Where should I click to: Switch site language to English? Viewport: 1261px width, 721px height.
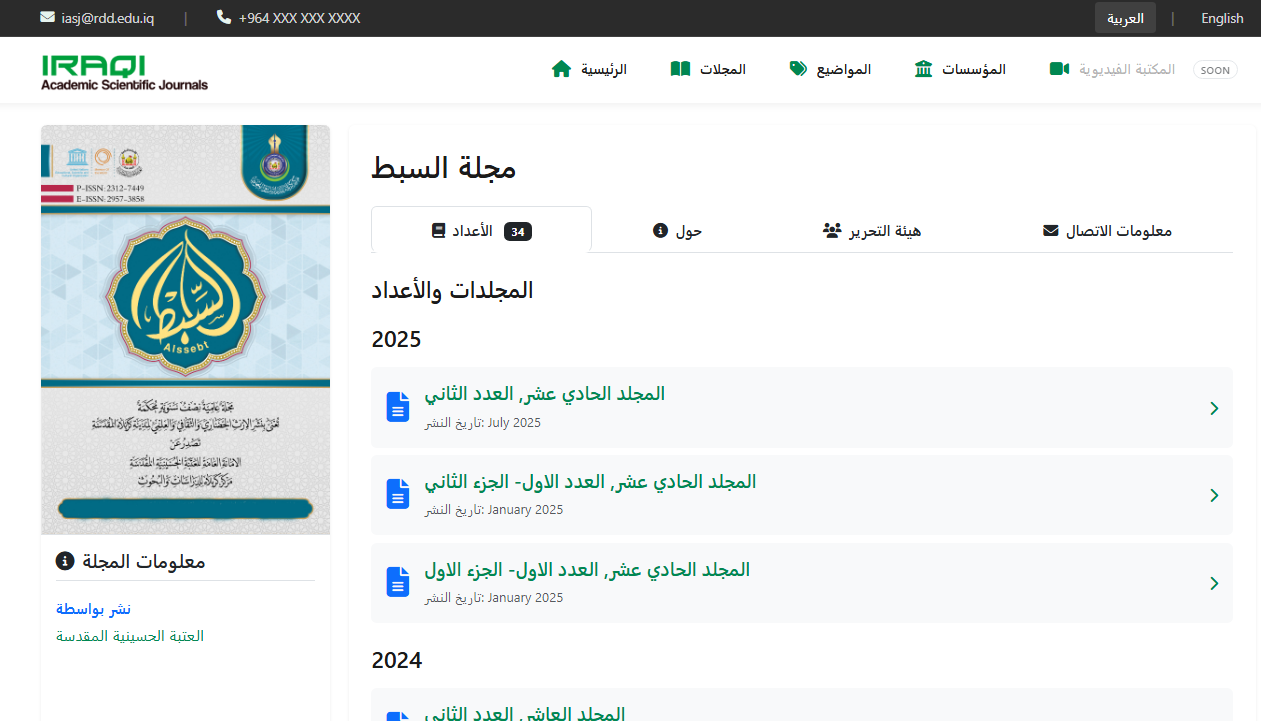(x=1221, y=17)
